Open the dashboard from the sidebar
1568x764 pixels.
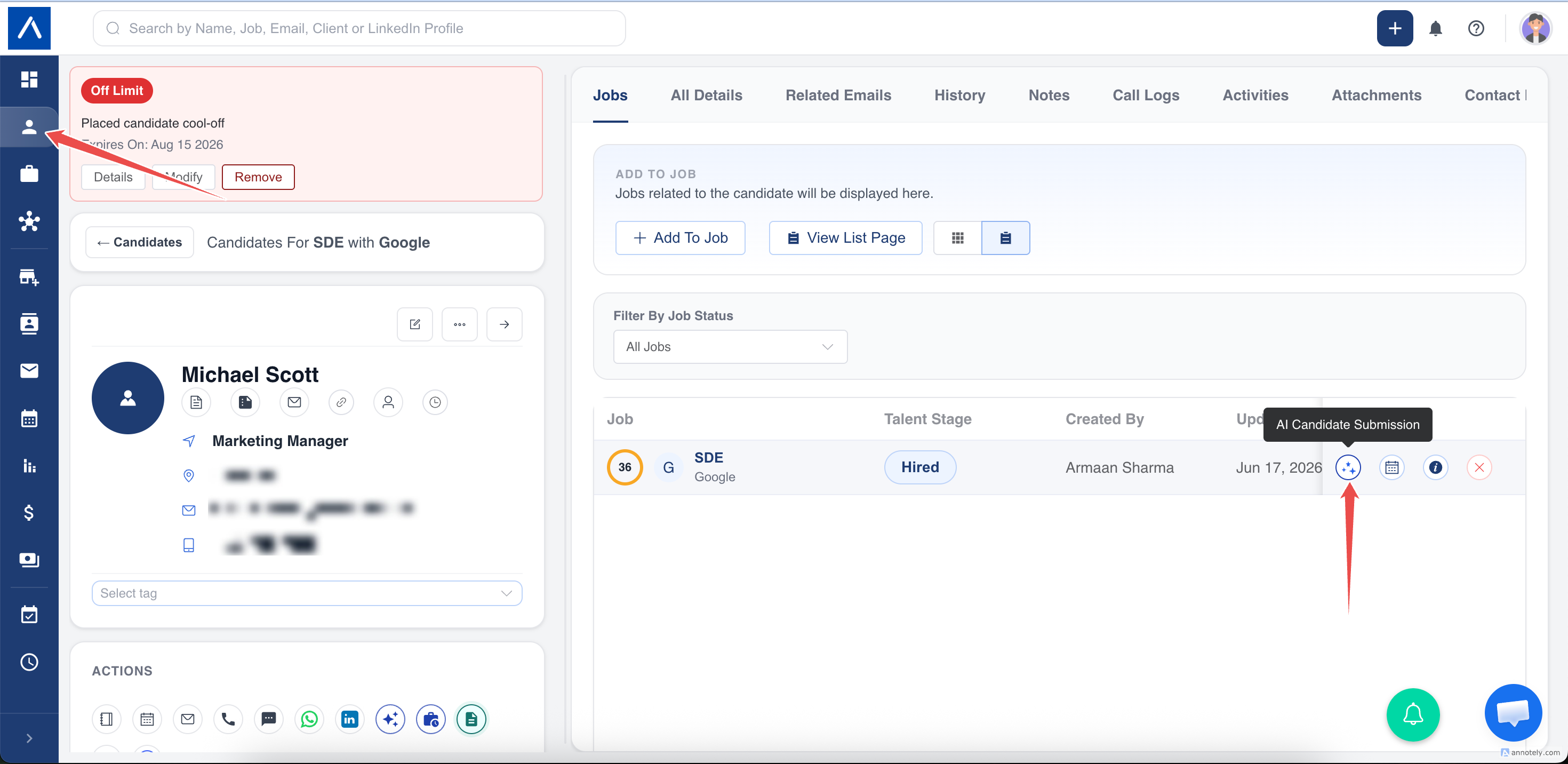click(x=29, y=79)
